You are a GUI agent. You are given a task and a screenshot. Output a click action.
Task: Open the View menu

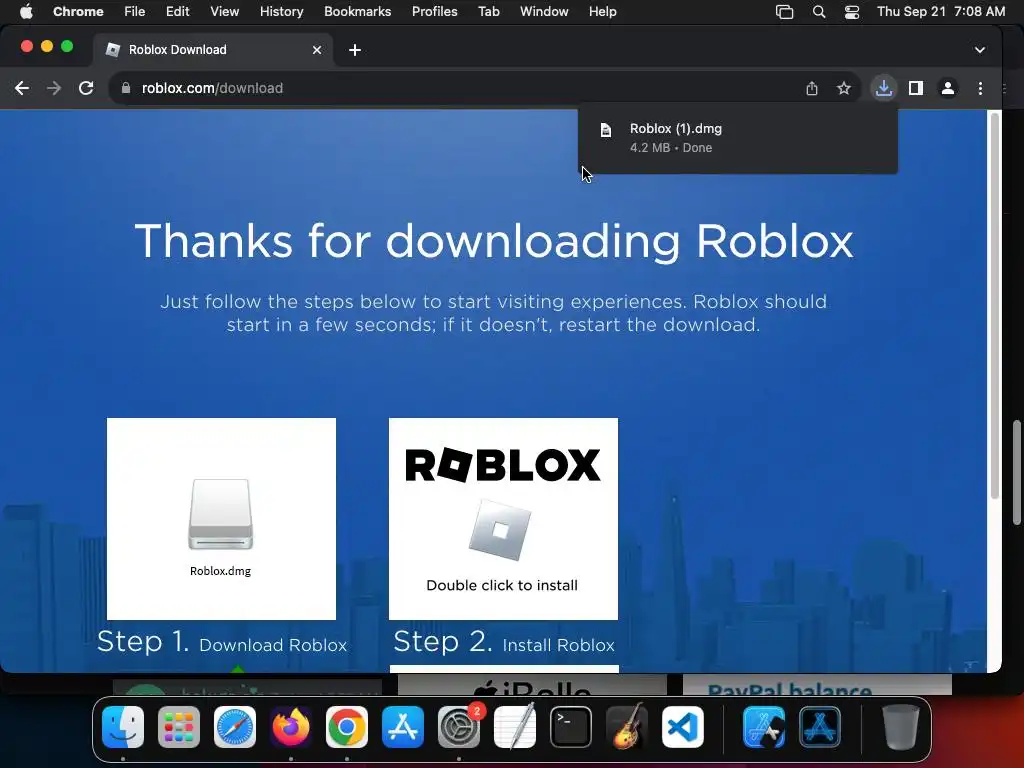(x=224, y=11)
